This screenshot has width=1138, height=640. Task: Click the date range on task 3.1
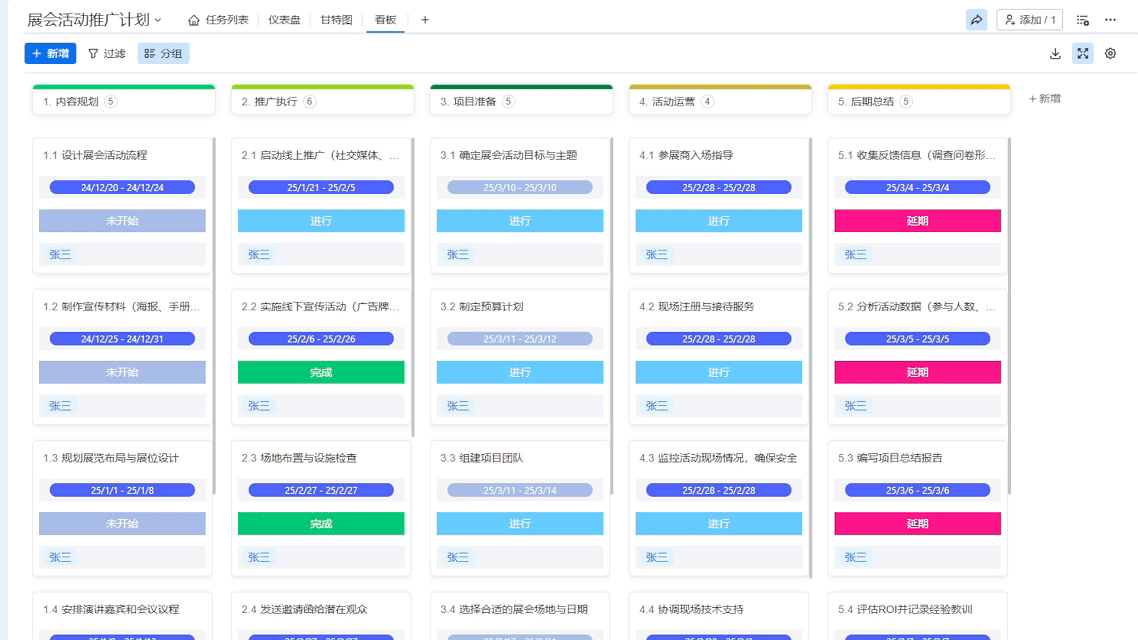click(519, 186)
